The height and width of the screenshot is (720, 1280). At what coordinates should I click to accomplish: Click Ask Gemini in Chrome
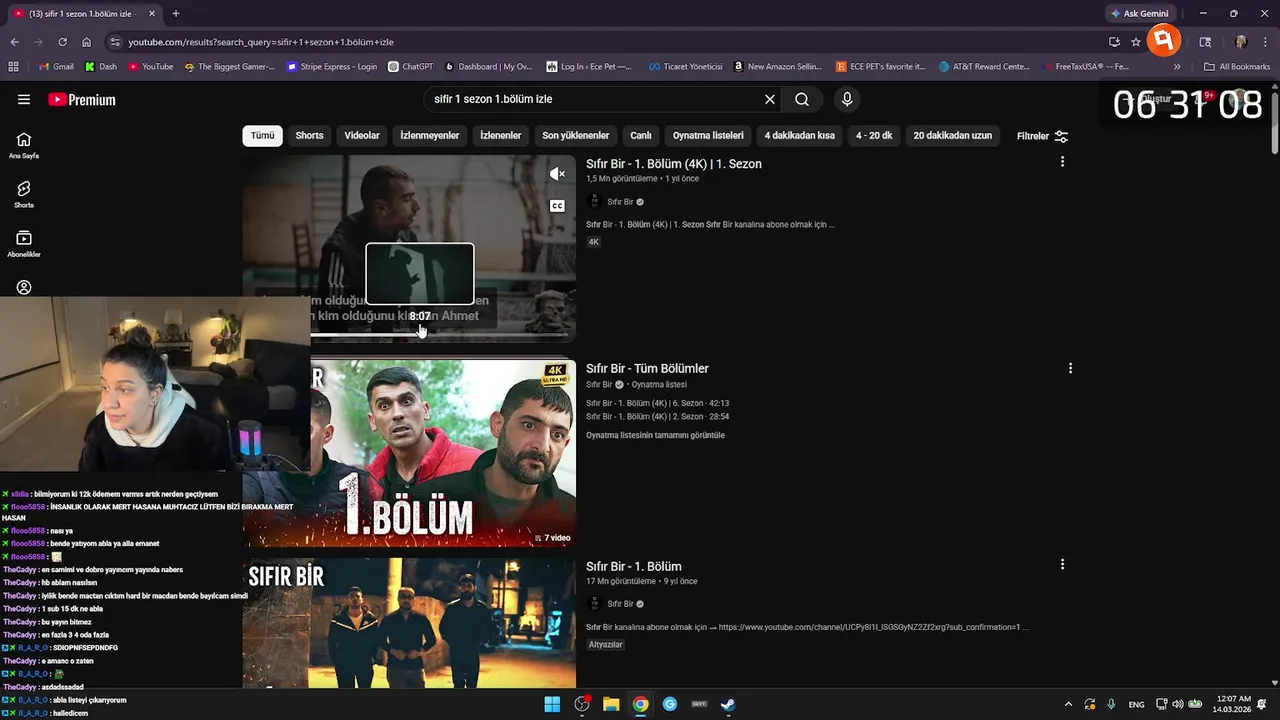(x=1139, y=13)
